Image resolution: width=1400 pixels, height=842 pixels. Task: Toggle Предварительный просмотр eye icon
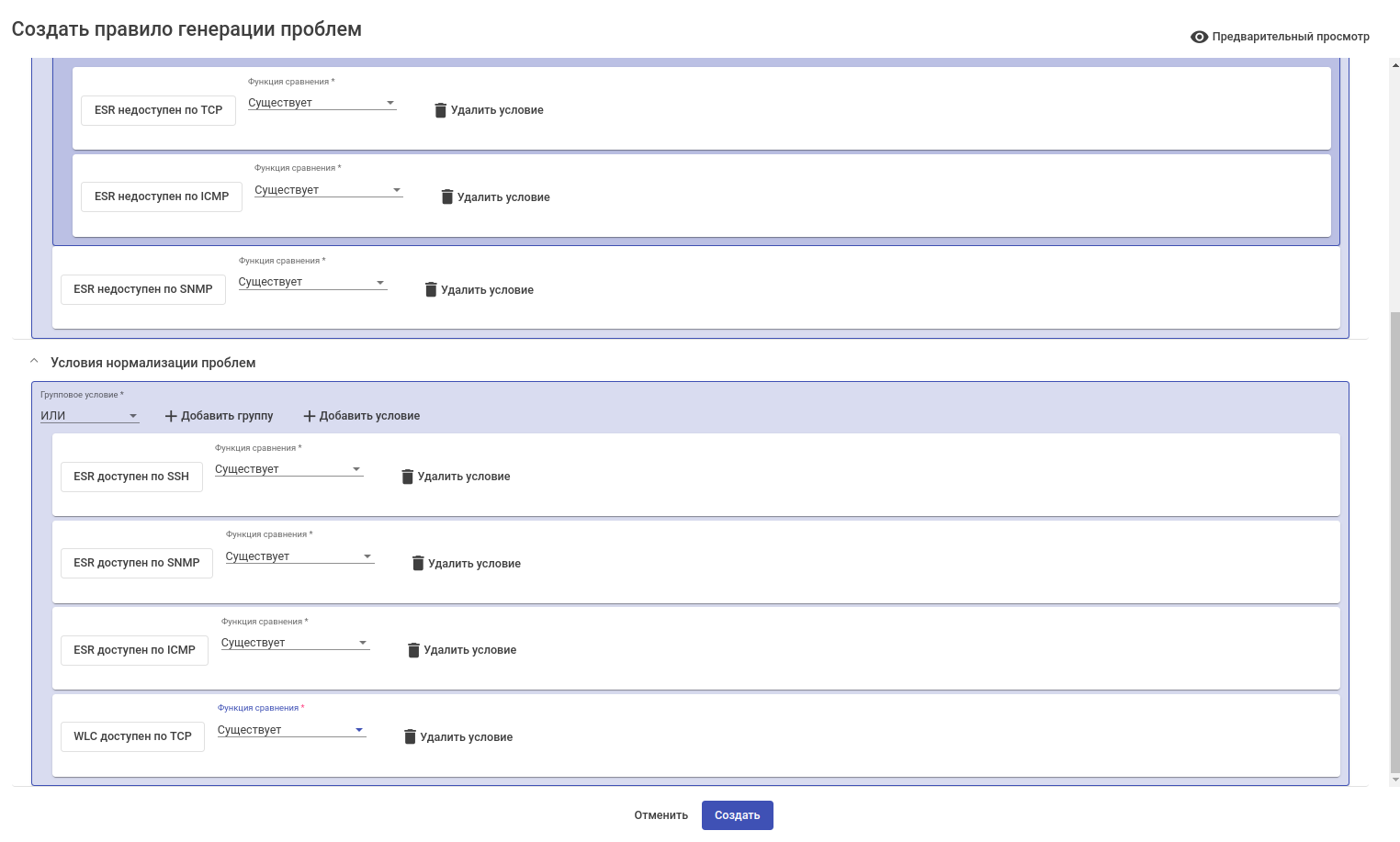(x=1199, y=37)
